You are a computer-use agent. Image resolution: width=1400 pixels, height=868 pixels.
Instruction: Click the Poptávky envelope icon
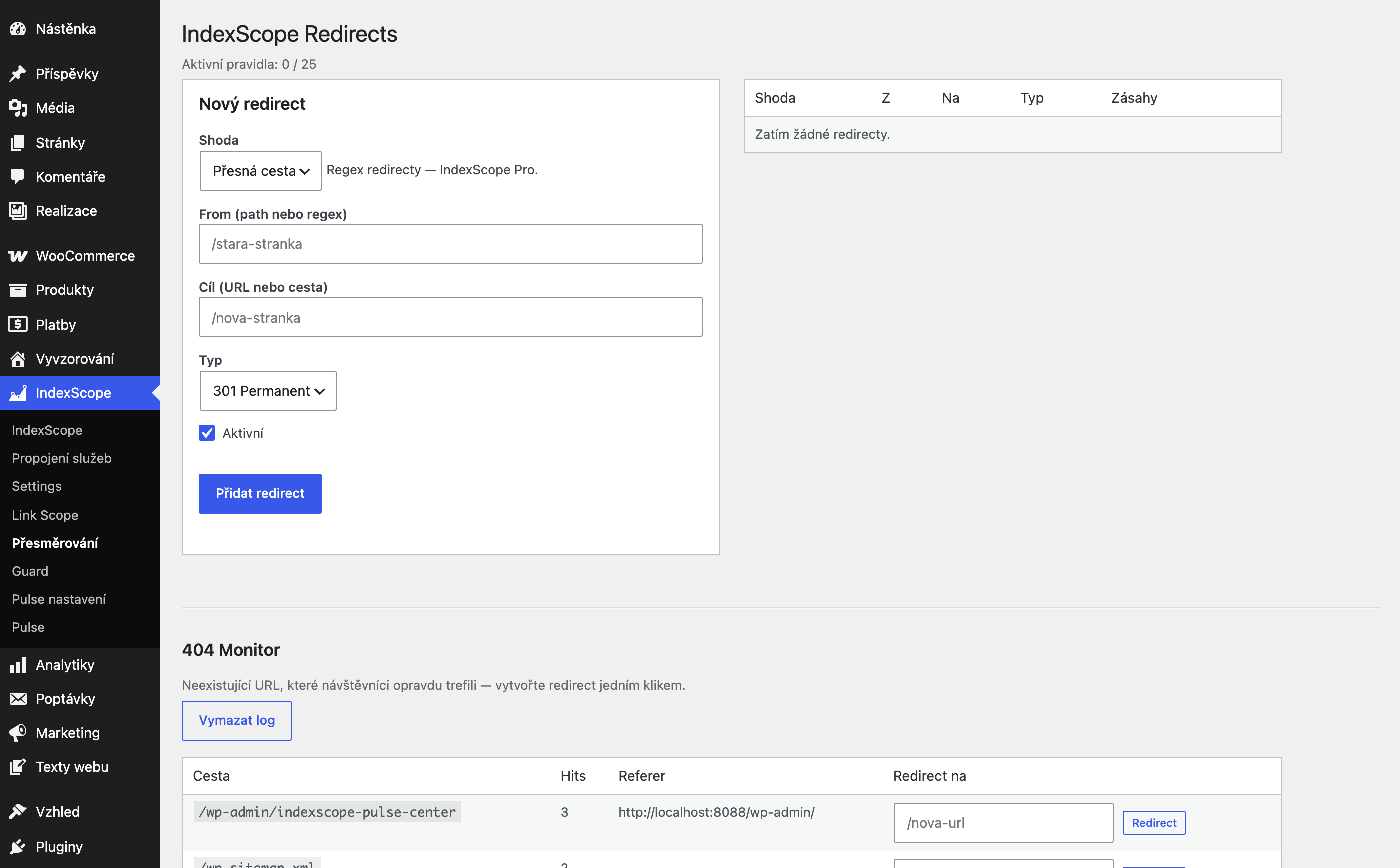click(x=18, y=698)
